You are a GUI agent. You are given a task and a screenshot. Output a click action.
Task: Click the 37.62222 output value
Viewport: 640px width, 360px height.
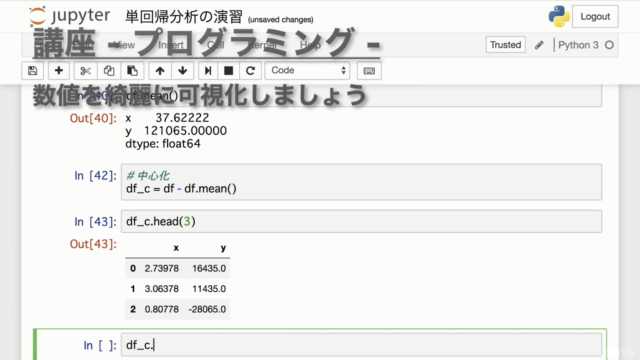[182, 118]
